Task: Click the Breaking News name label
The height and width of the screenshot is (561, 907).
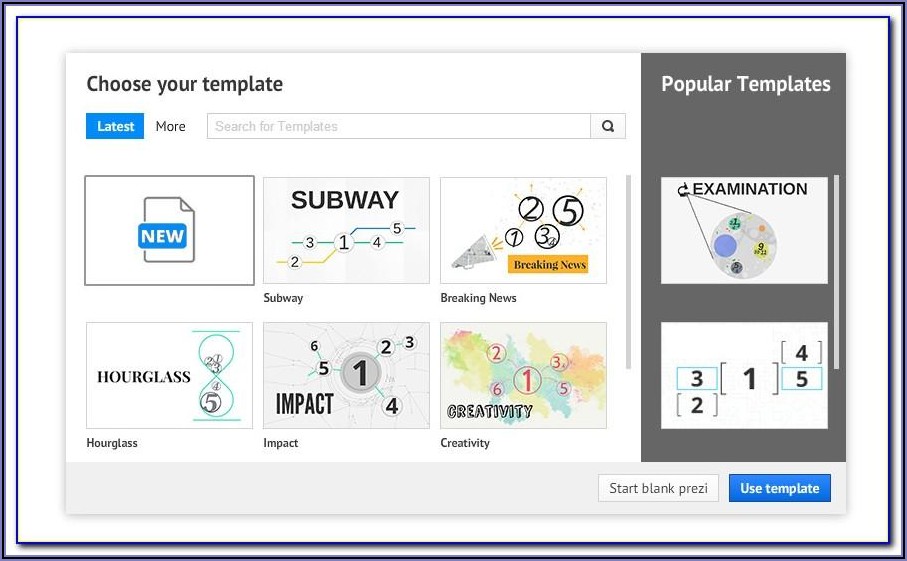Action: click(x=478, y=298)
